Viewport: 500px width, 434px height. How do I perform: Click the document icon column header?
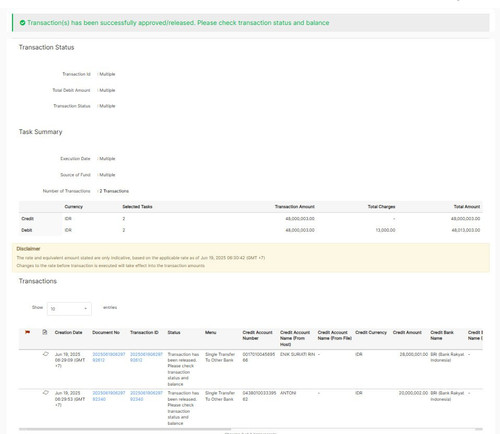pos(45,332)
